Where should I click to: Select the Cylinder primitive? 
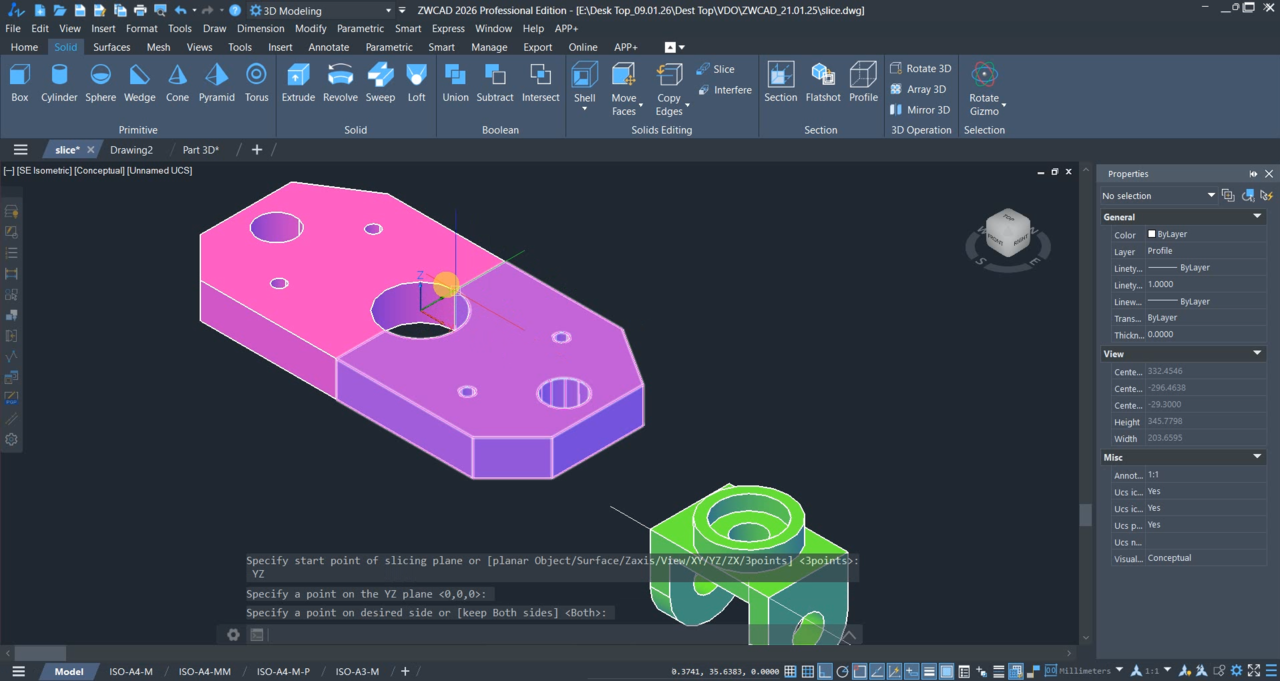coord(59,82)
